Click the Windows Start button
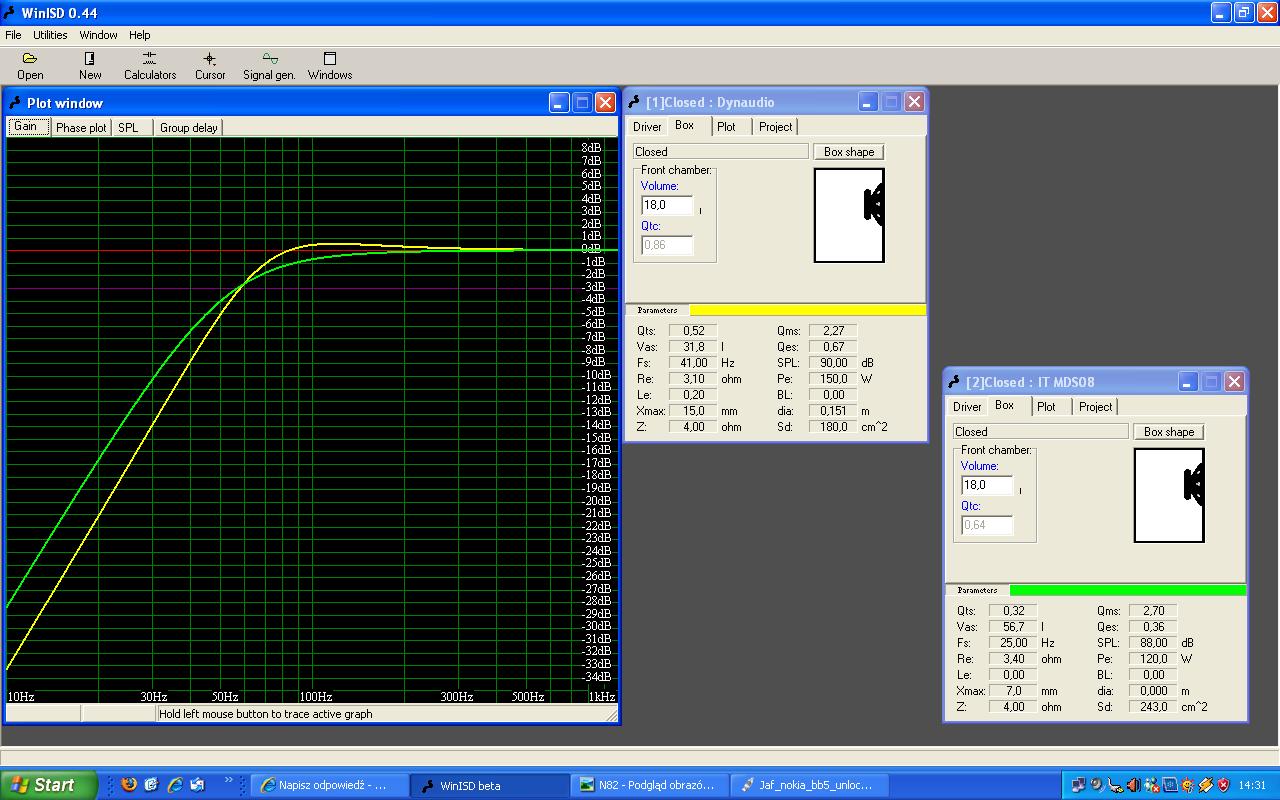 tap(48, 785)
